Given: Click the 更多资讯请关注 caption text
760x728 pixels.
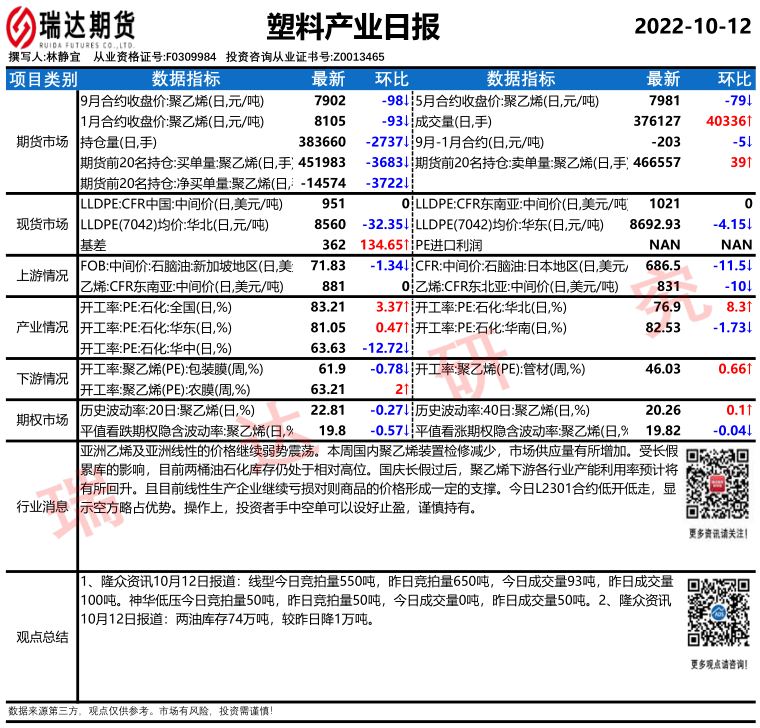Looking at the screenshot, I should [x=718, y=534].
